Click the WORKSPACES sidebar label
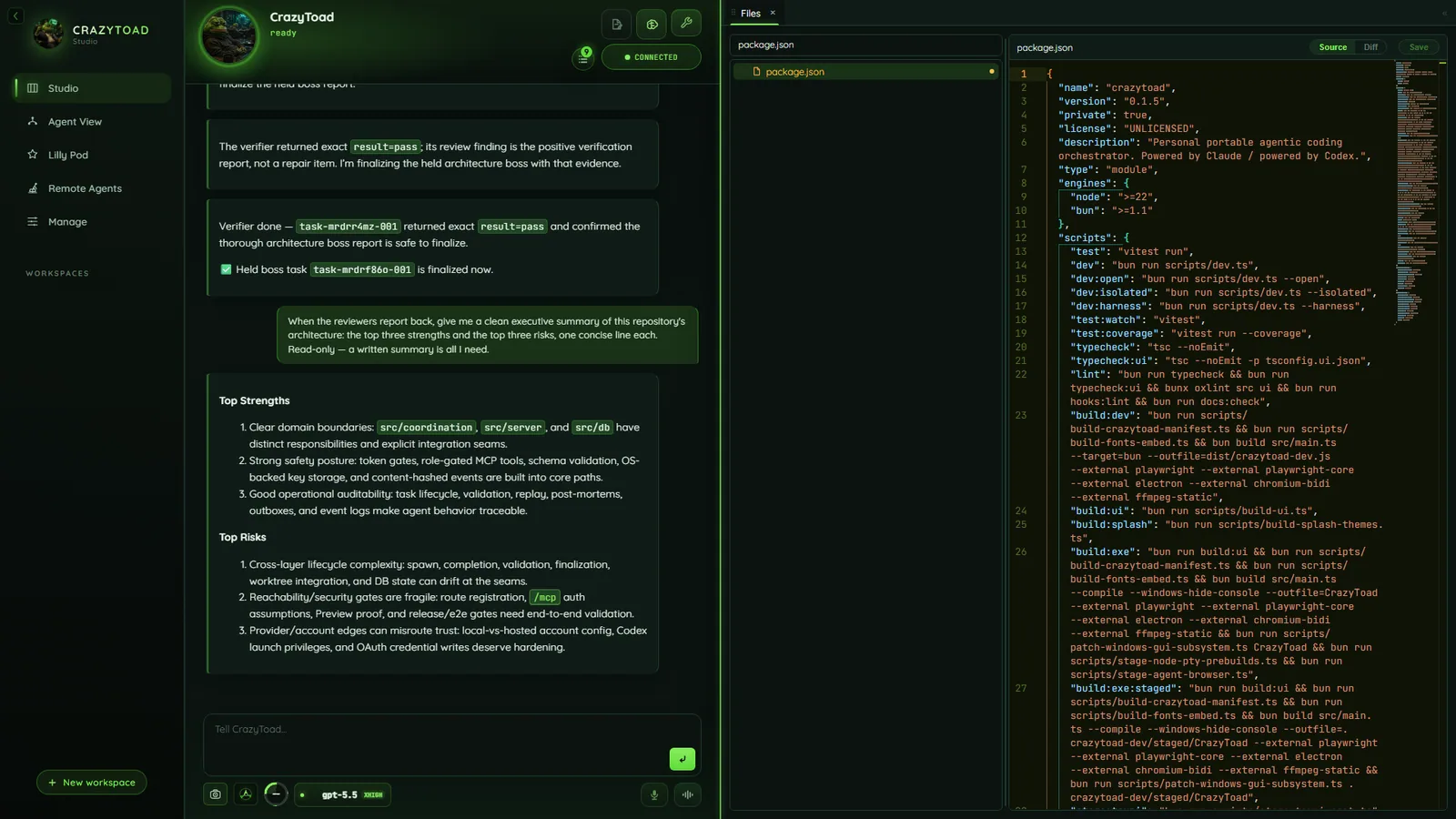1456x819 pixels. coord(57,273)
